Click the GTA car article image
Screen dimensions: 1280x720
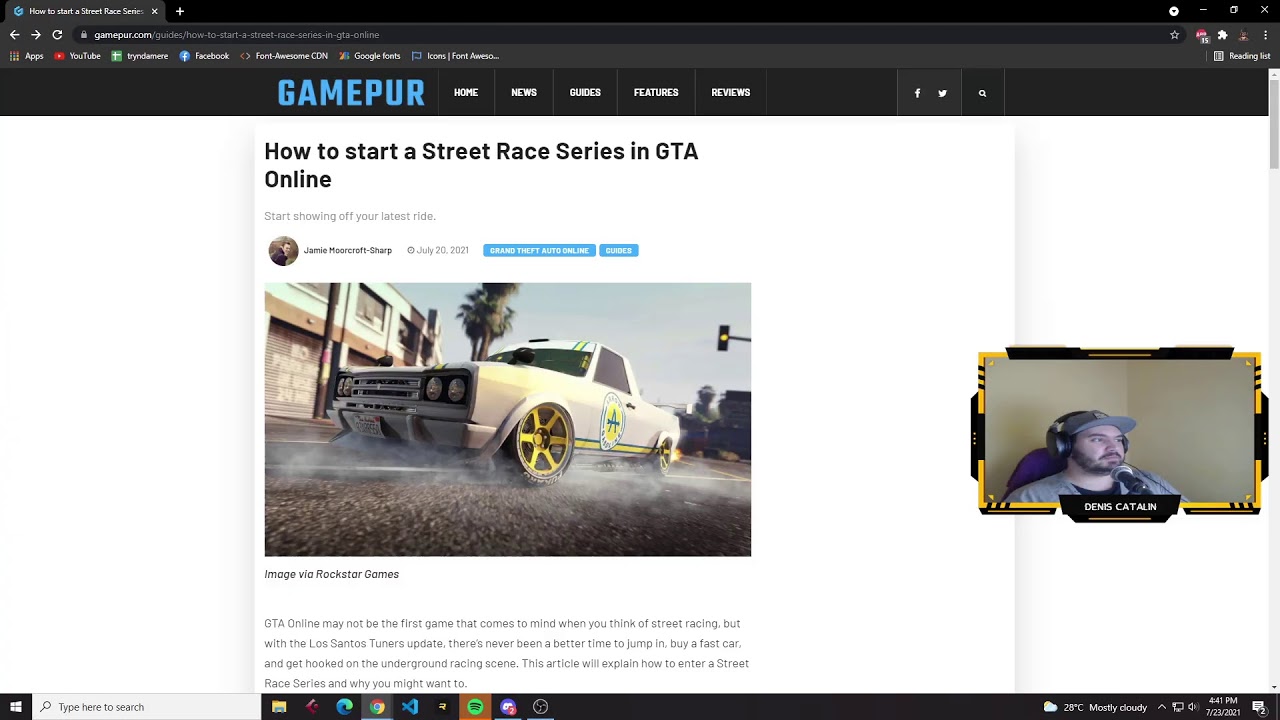(507, 419)
